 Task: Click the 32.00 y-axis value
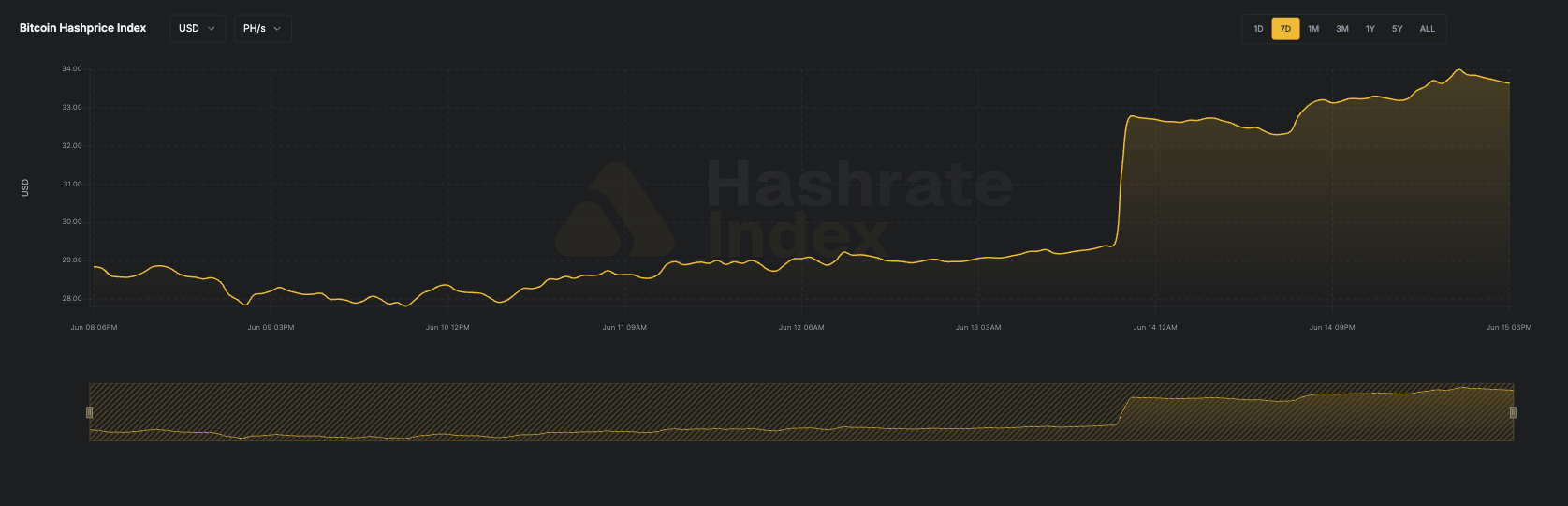[72, 146]
